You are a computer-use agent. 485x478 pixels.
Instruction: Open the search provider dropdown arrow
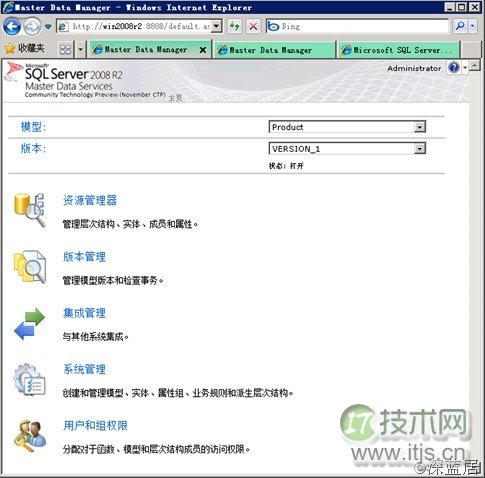(473, 26)
